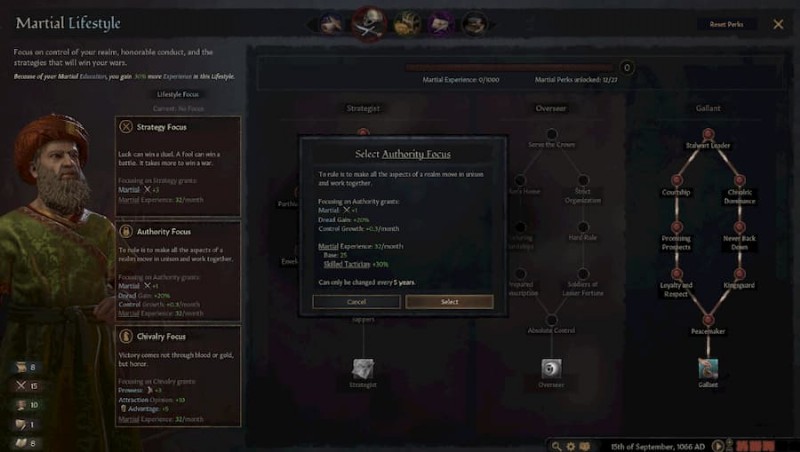Viewport: 800px width, 452px height.
Task: Open the Intrigue lifestyle purple icon
Action: [440, 23]
